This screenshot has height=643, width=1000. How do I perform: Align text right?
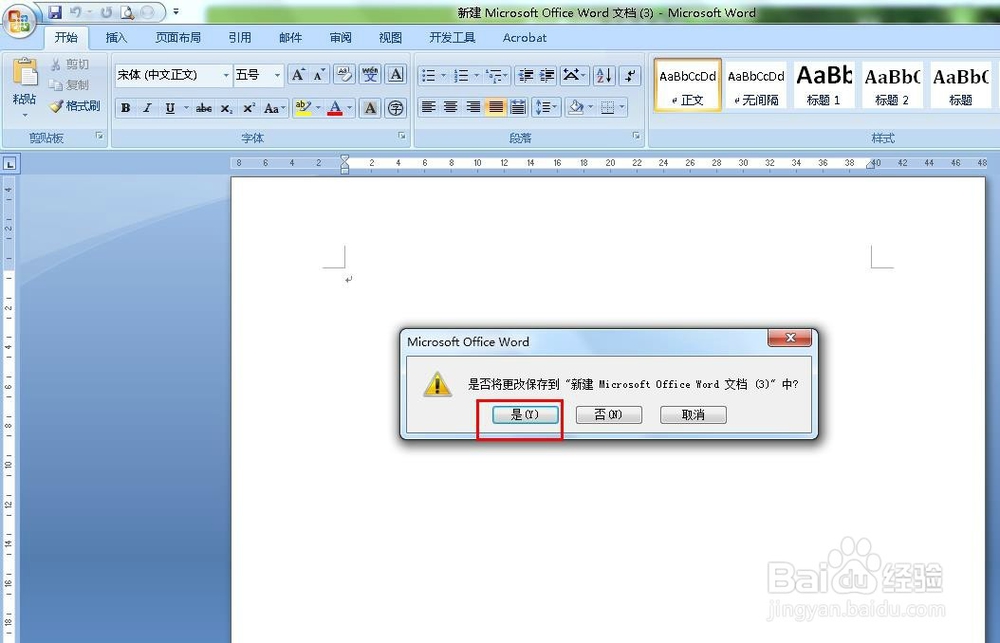point(473,107)
